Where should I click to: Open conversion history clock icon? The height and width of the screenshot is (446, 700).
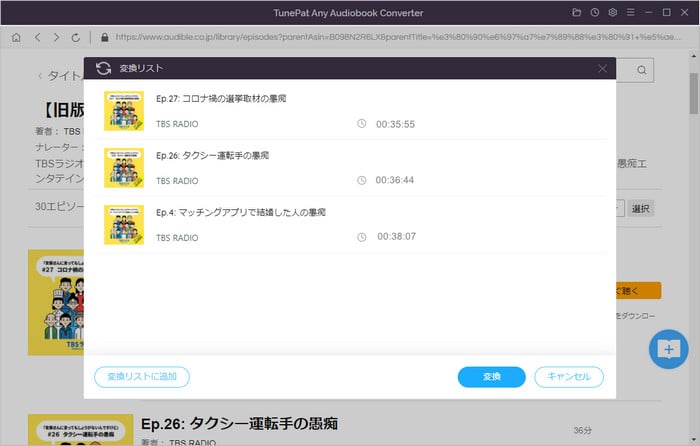point(595,13)
